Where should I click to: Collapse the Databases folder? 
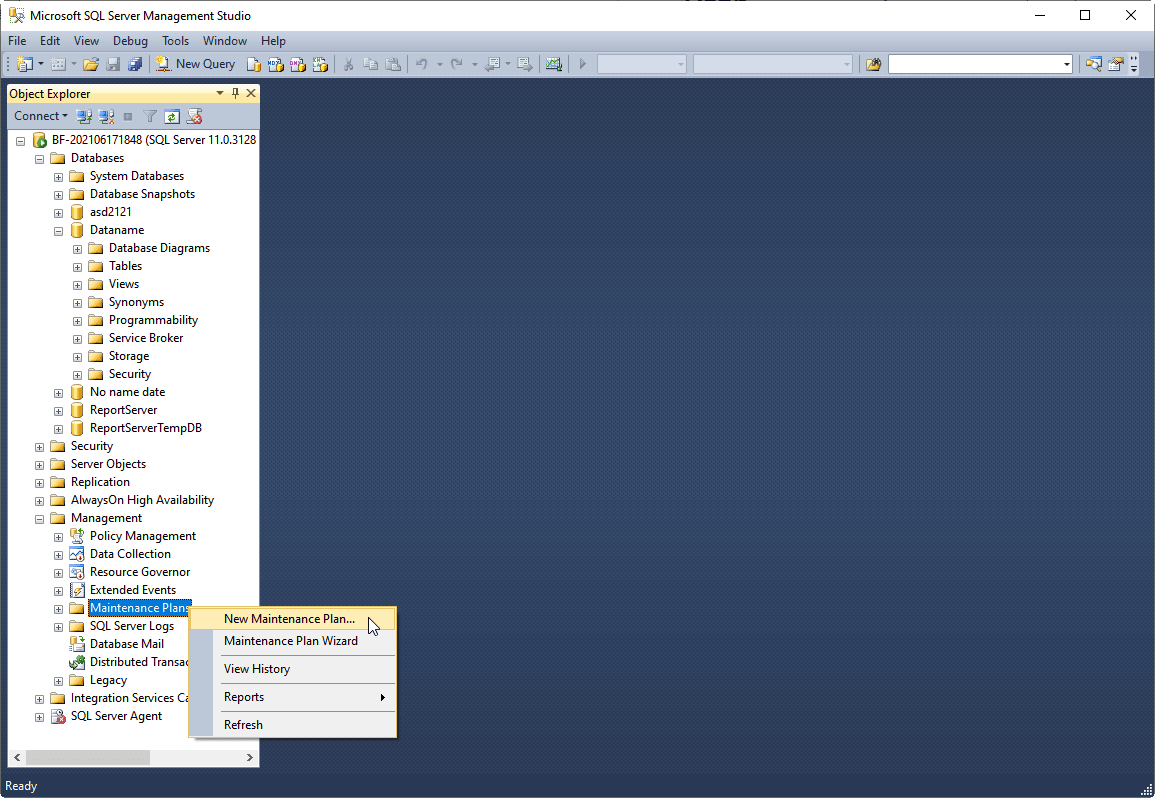40,158
